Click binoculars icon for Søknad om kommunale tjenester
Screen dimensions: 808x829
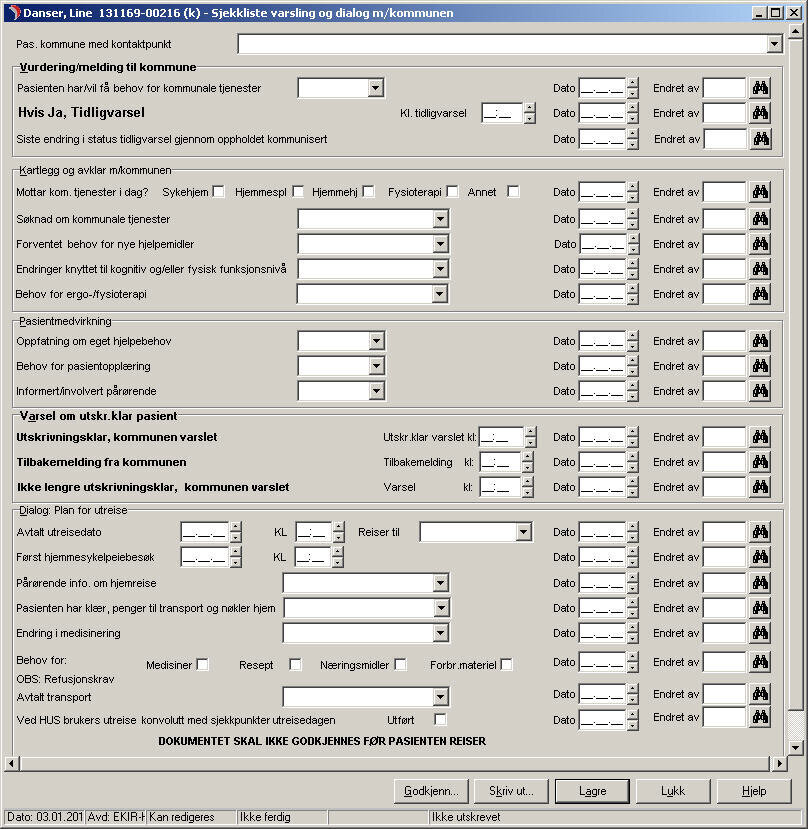760,219
